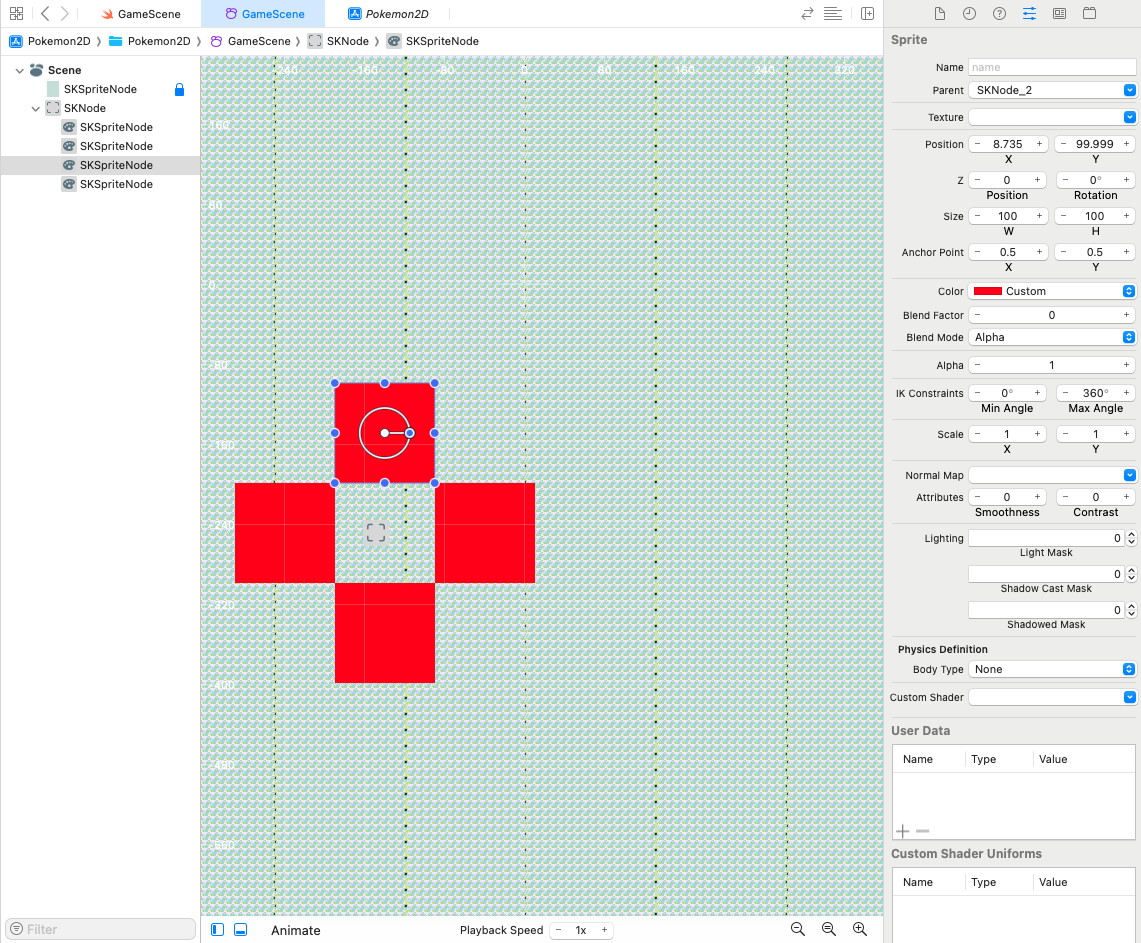1141x943 pixels.
Task: Open the Body Type dropdown
Action: [x=1052, y=669]
